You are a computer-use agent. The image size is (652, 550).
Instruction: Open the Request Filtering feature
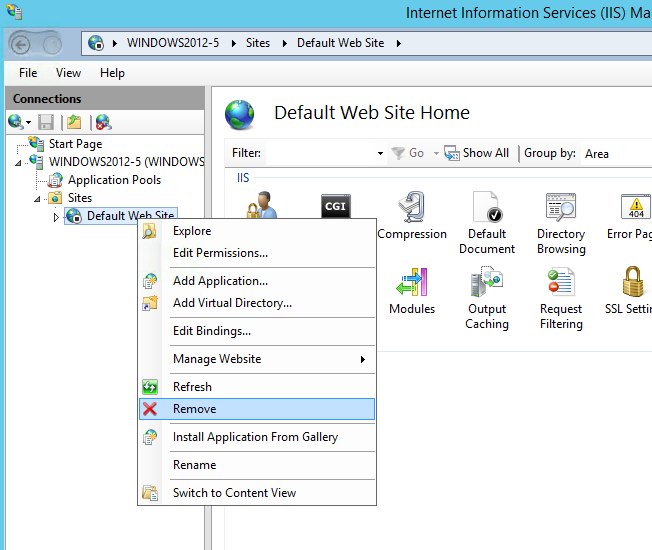pyautogui.click(x=560, y=284)
